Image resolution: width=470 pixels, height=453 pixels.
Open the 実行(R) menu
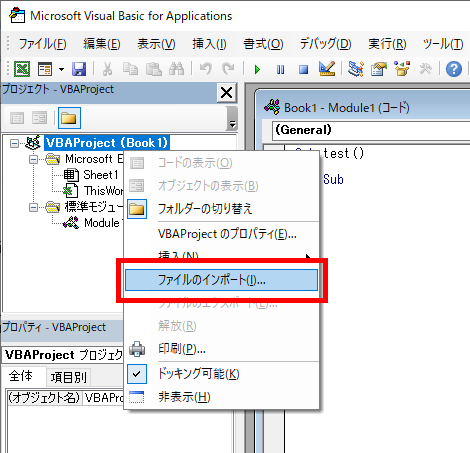click(387, 44)
